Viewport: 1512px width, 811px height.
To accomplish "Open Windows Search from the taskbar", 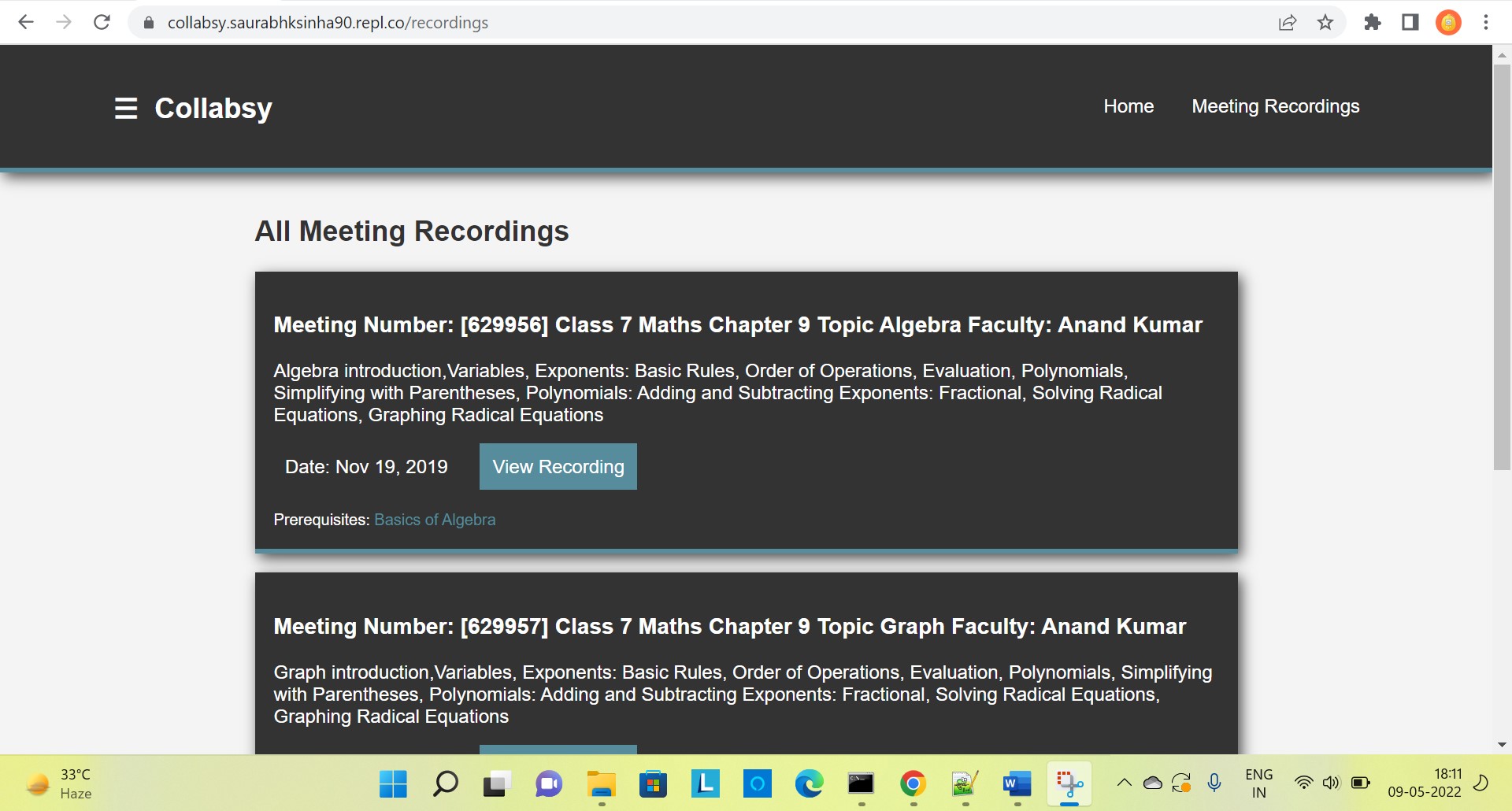I will coord(445,784).
